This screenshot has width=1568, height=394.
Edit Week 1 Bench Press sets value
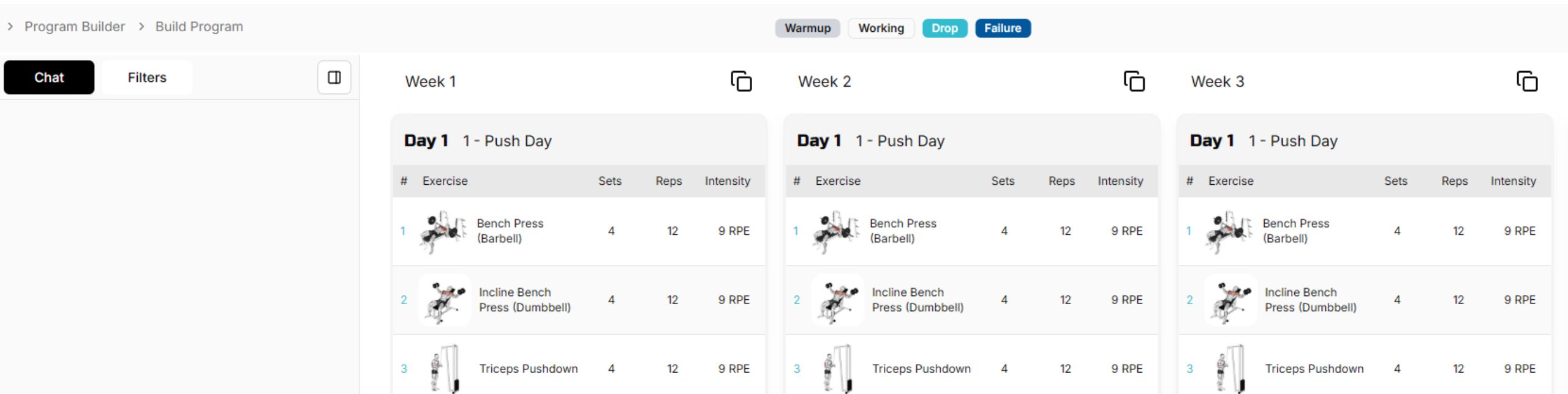(x=611, y=231)
